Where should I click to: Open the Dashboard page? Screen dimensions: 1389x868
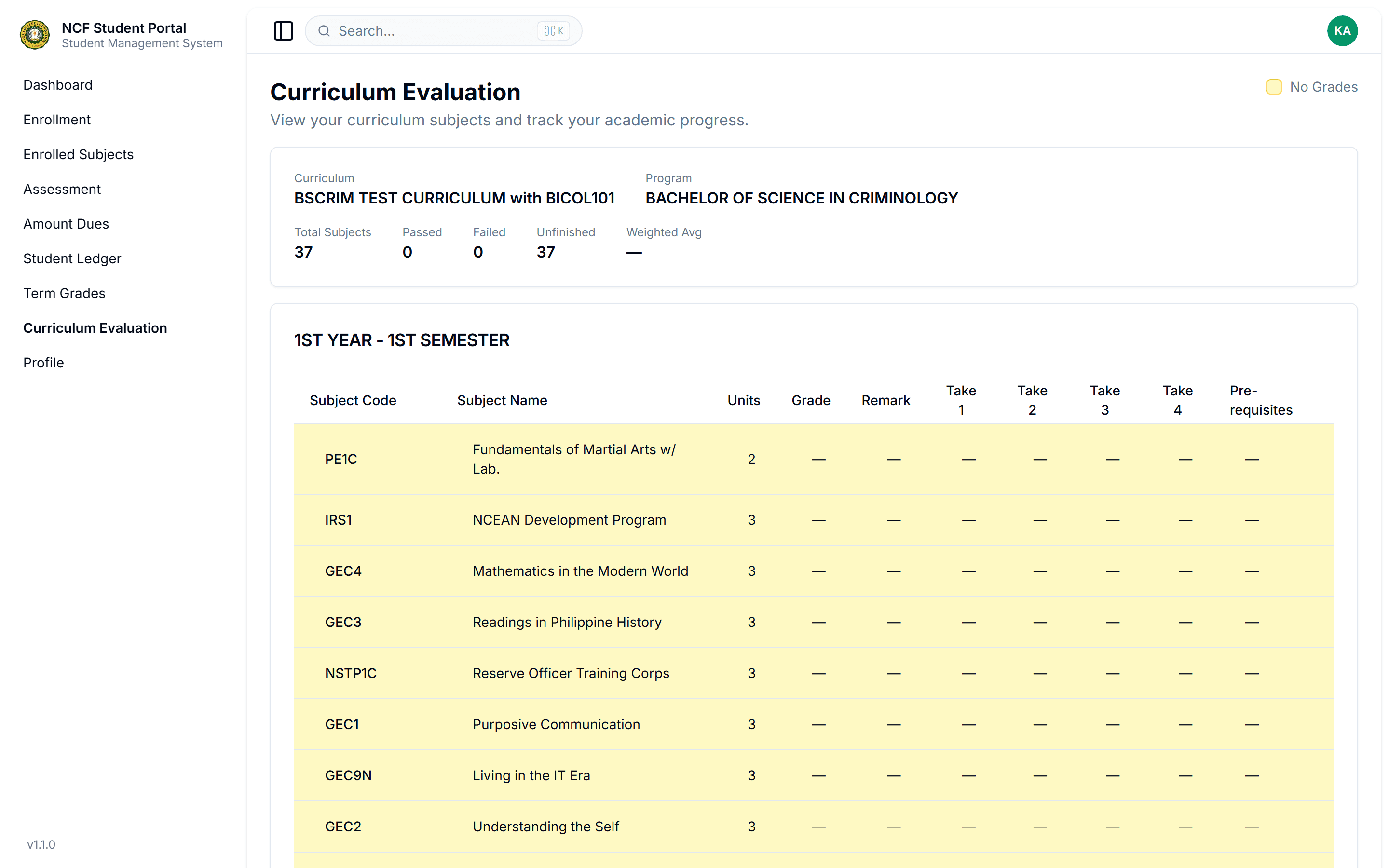click(x=58, y=85)
